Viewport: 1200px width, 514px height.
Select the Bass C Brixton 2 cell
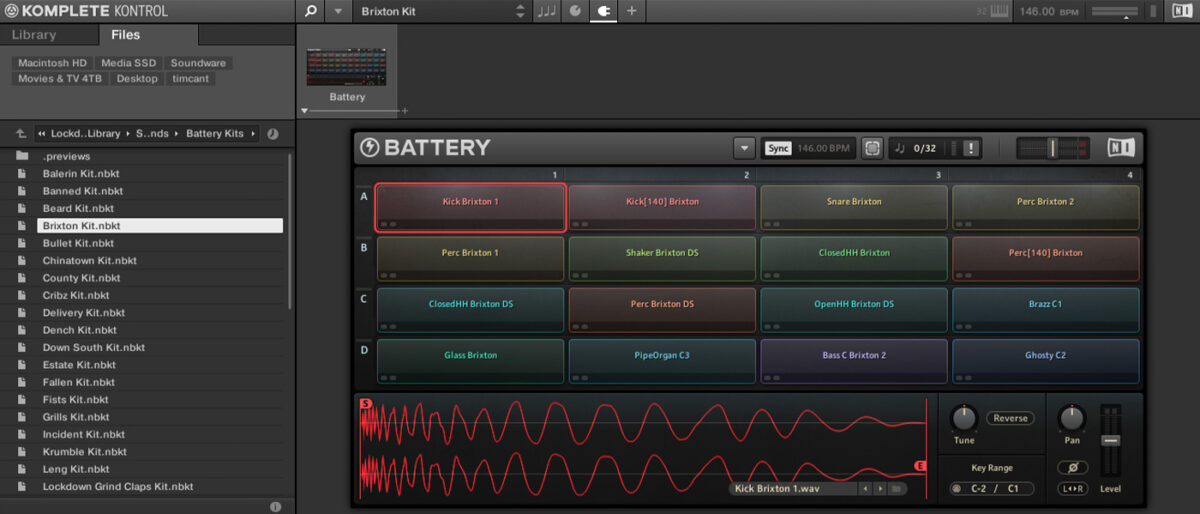pyautogui.click(x=854, y=361)
